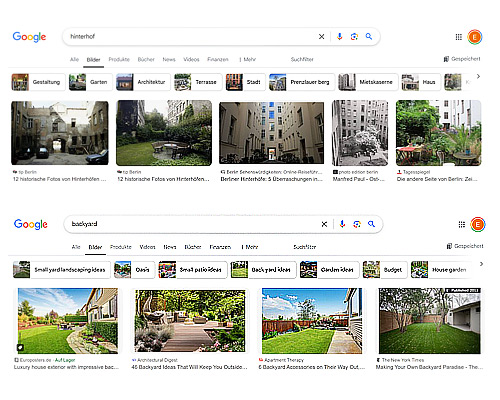The width and height of the screenshot is (500, 400).
Task: Switch to Produkte tab in hinterhof results
Action: pyautogui.click(x=119, y=59)
